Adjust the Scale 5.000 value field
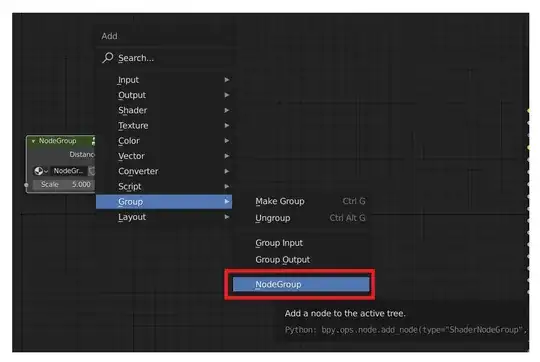This screenshot has height=362, width=540. point(64,185)
